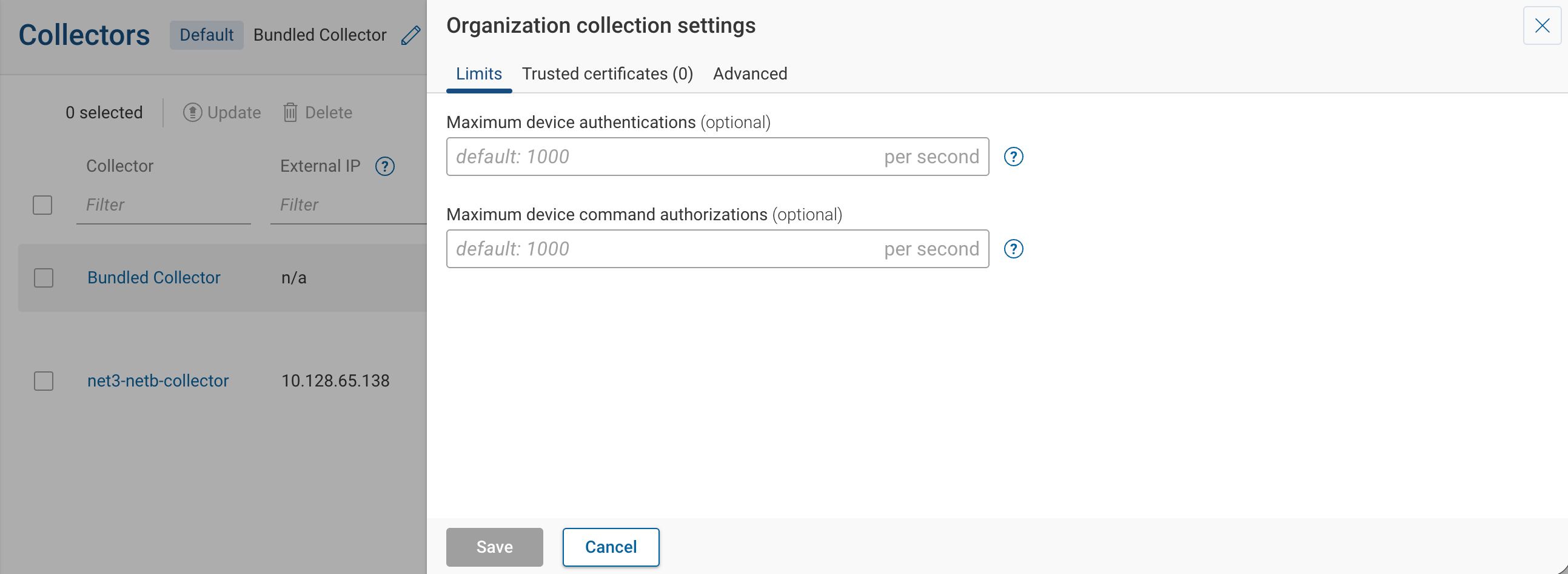This screenshot has height=574, width=1568.
Task: Click the 10.128.65.138 IP cell
Action: click(335, 380)
